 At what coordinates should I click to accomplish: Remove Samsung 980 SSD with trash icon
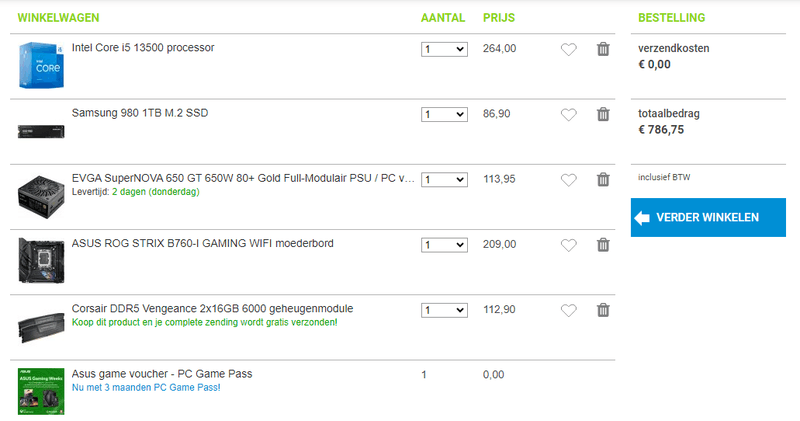coord(603,114)
